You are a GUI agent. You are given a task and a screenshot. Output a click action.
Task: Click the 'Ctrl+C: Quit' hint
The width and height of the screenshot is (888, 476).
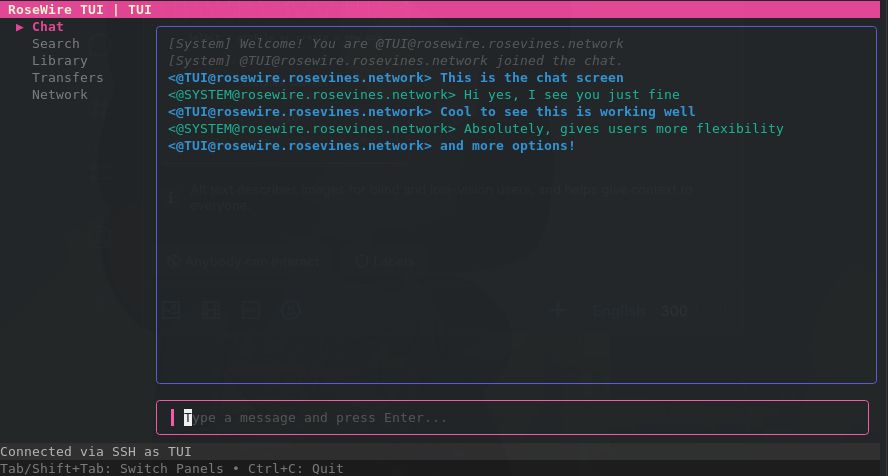296,469
